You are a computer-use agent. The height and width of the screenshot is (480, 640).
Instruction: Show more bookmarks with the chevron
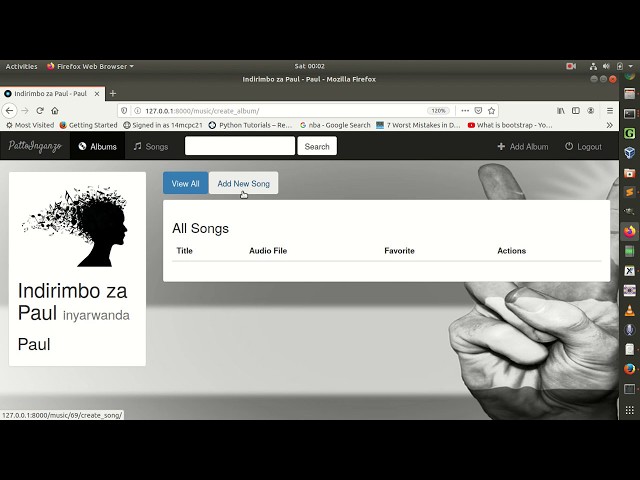pyautogui.click(x=610, y=125)
